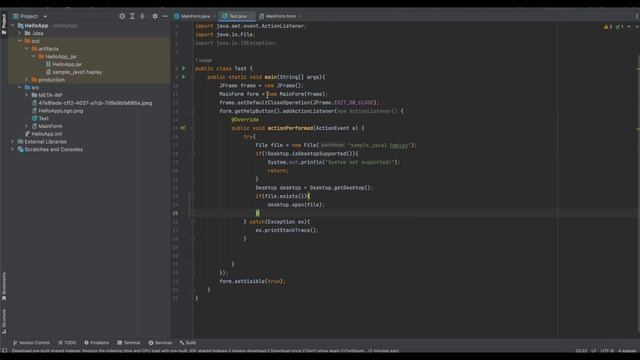
Task: Expand Scratches and Consoles
Action: [13, 149]
